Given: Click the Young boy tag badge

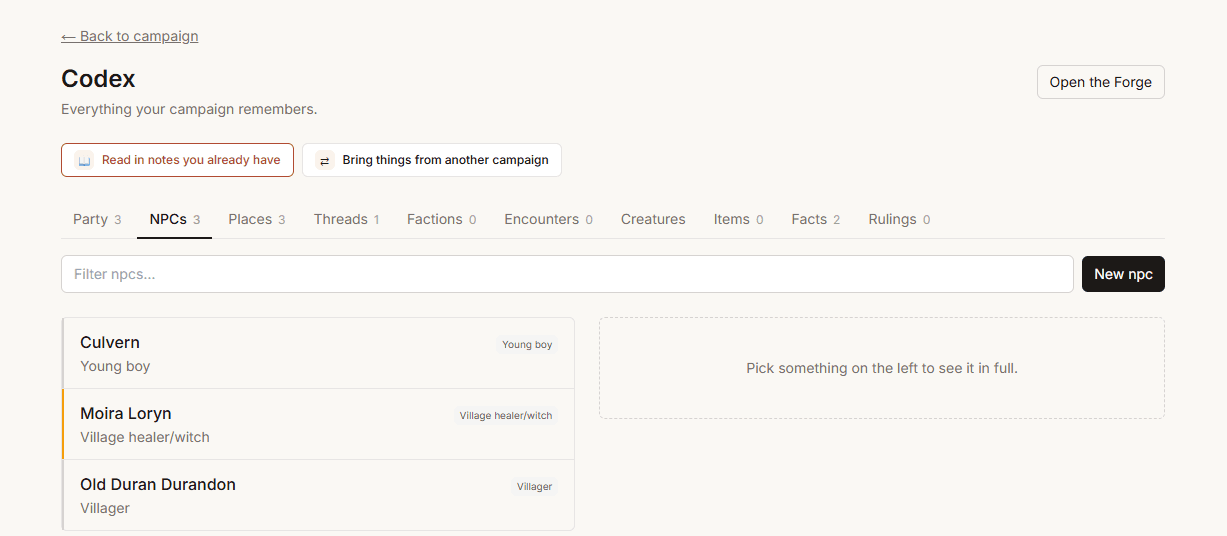Looking at the screenshot, I should 527,345.
